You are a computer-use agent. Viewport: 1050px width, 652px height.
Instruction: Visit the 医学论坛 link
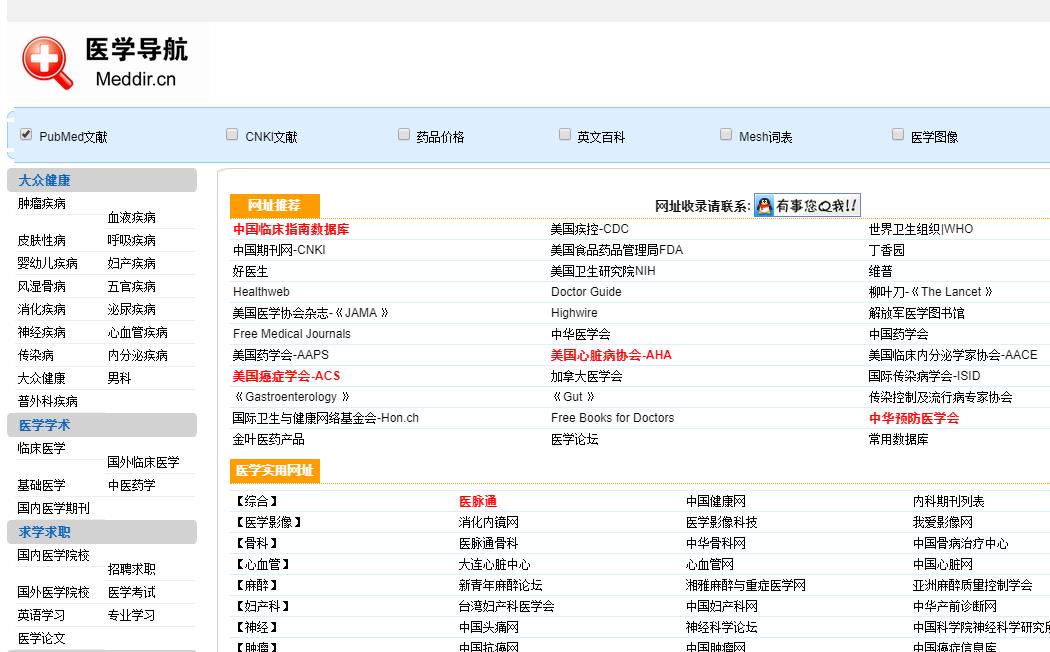click(x=574, y=440)
